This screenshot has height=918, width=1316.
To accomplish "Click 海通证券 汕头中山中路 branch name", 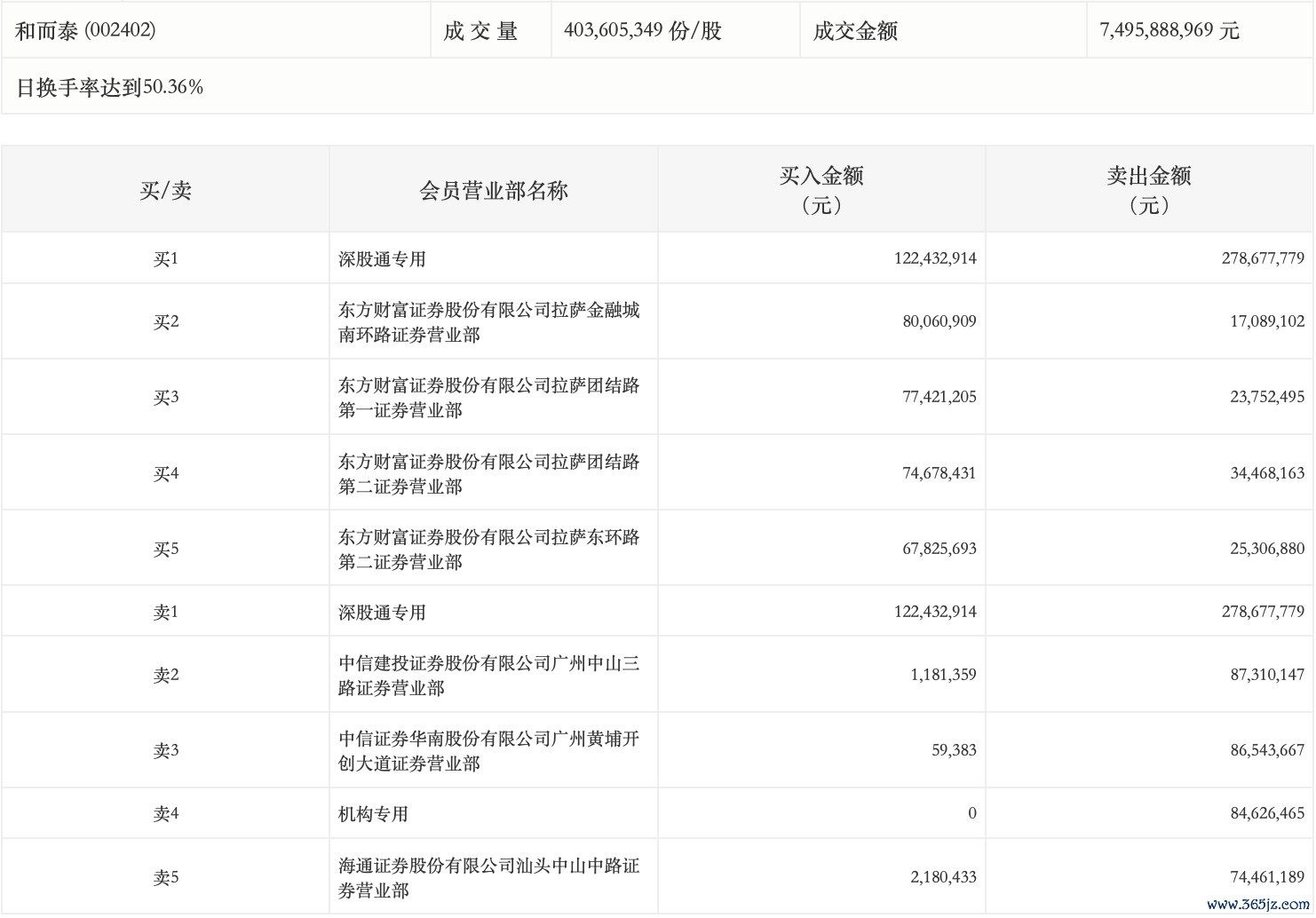I will [x=488, y=878].
